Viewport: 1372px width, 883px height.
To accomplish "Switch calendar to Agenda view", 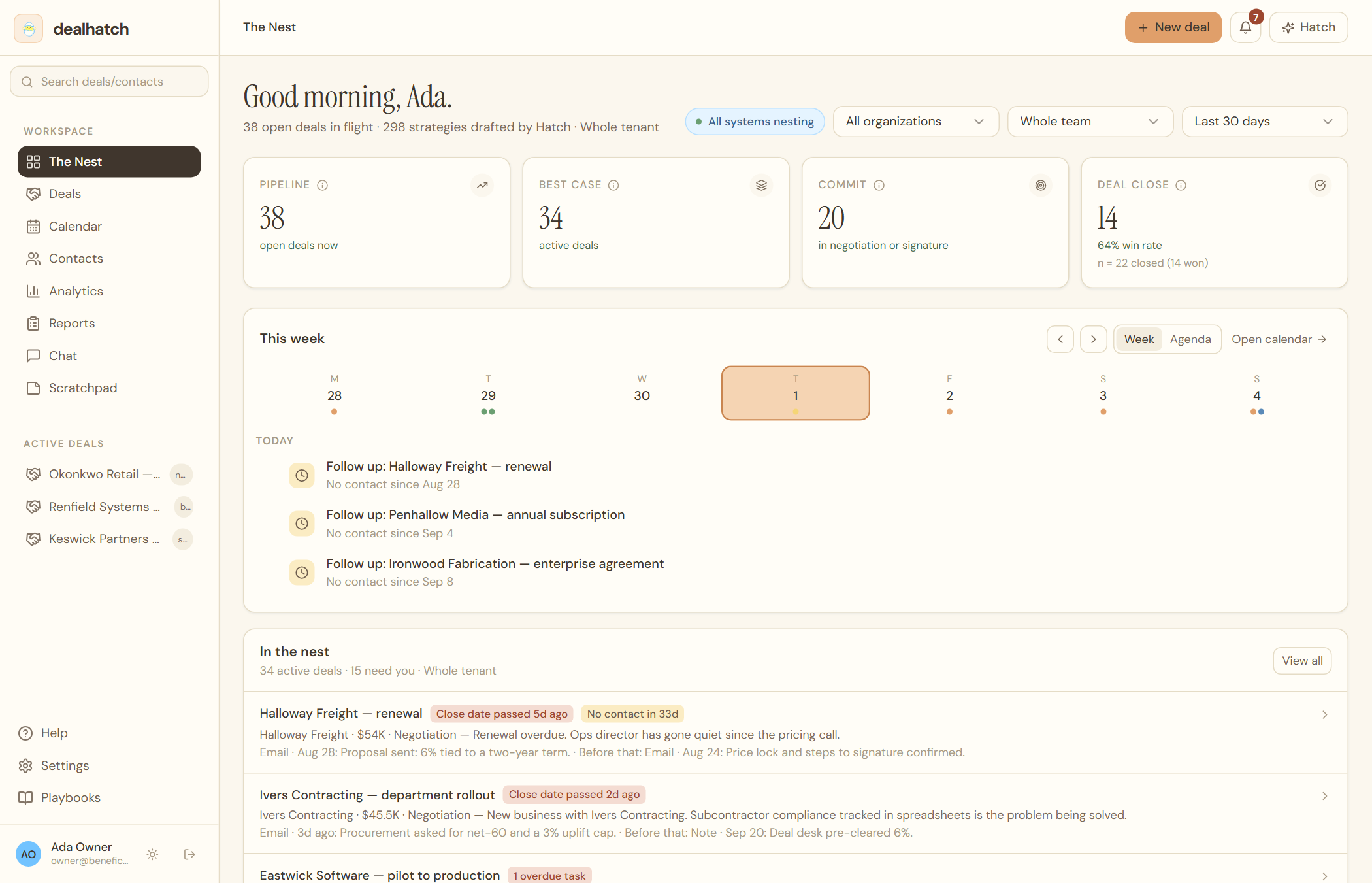I will 1190,339.
